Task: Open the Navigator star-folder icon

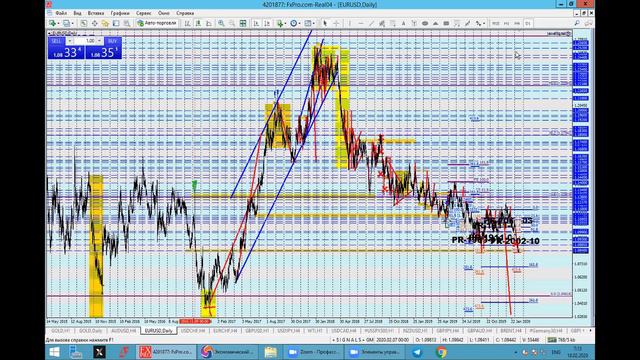Action: click(105, 23)
